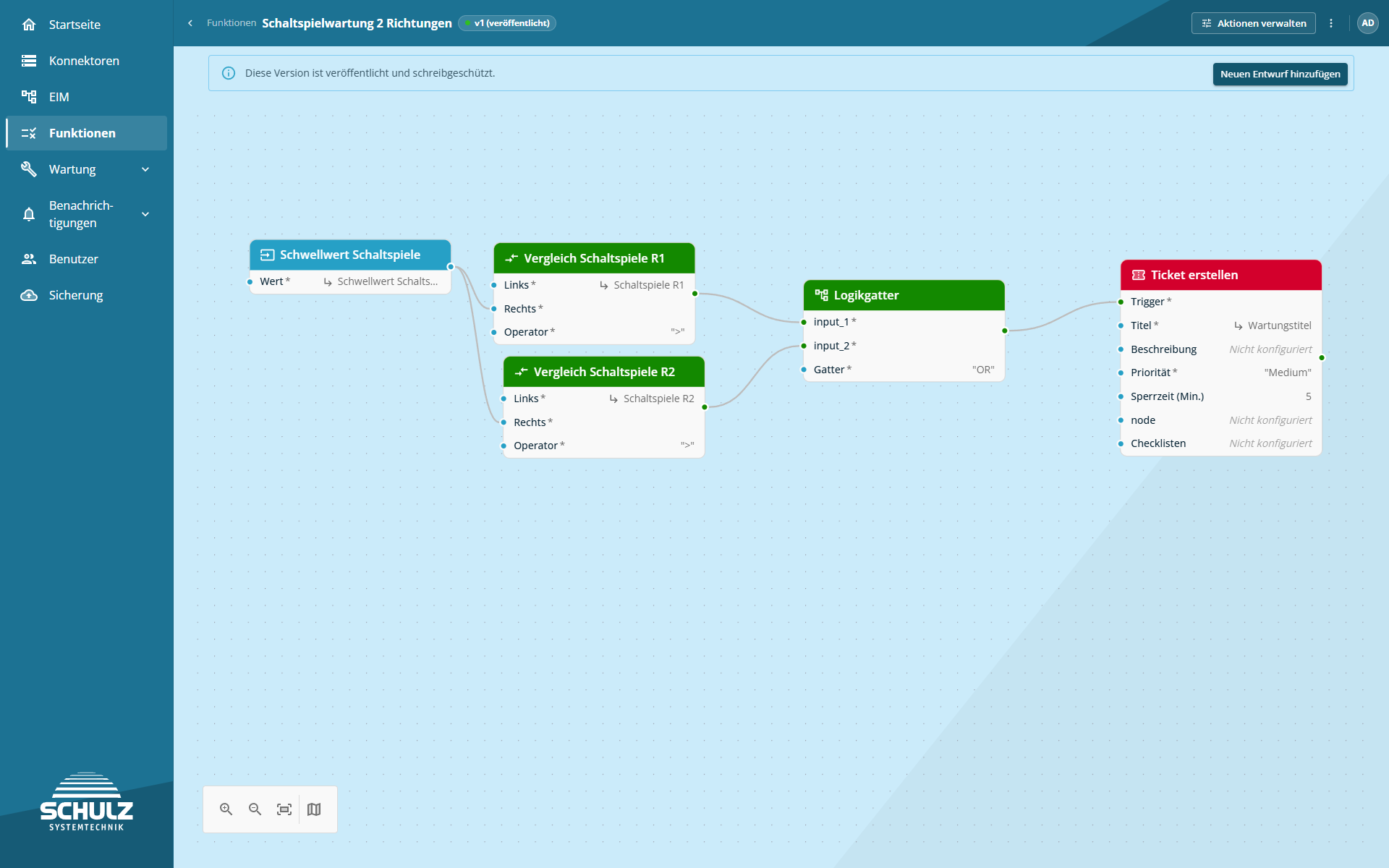Click the Wartung wrench icon
This screenshot has height=868, width=1389.
(29, 169)
